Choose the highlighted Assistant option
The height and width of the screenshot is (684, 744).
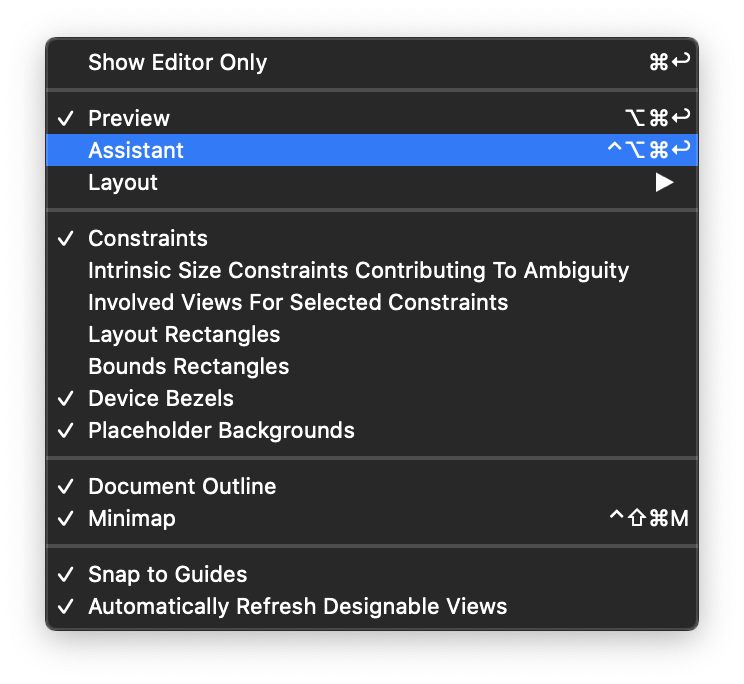tap(372, 150)
